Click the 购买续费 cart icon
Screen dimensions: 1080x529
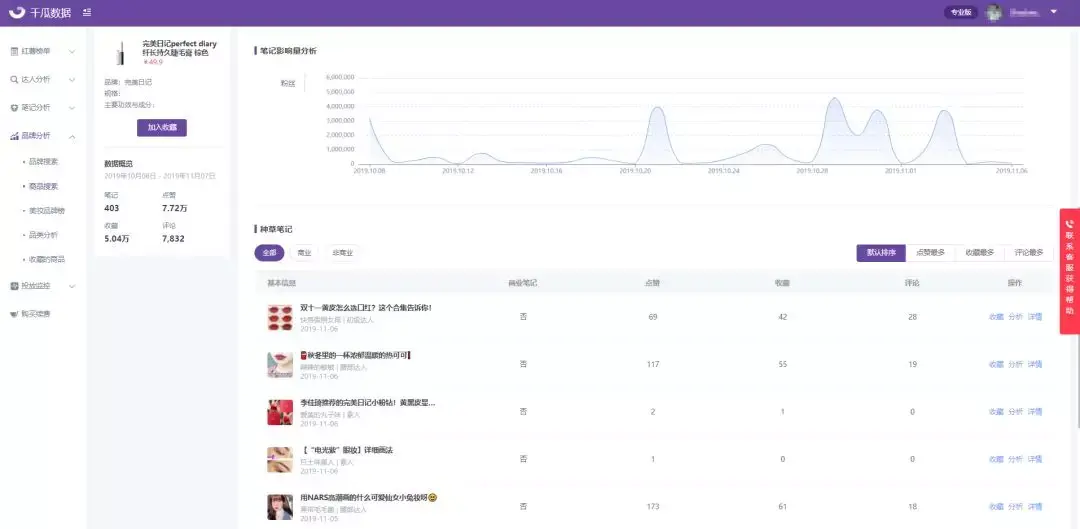pos(14,314)
